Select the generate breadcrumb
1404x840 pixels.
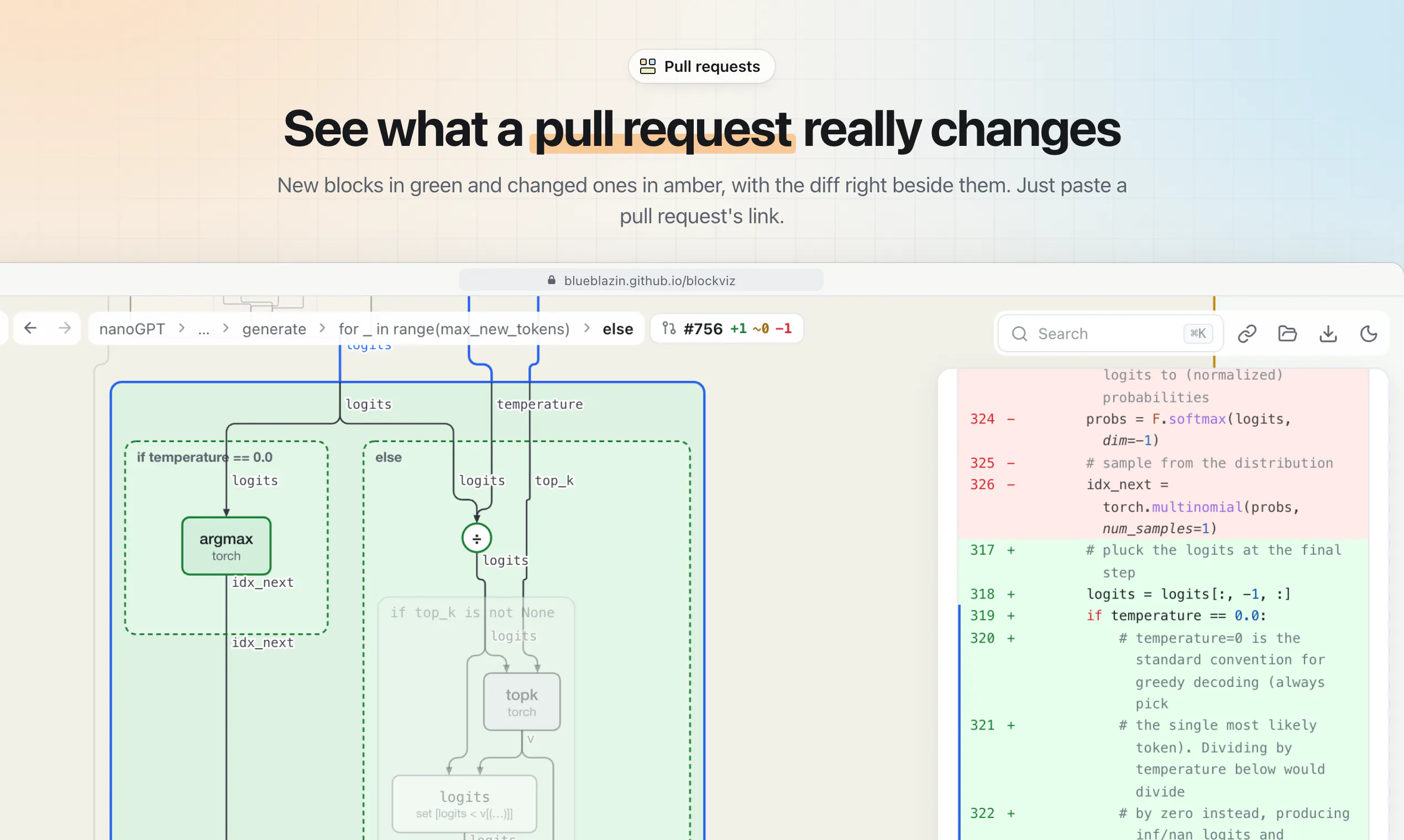[x=274, y=329]
